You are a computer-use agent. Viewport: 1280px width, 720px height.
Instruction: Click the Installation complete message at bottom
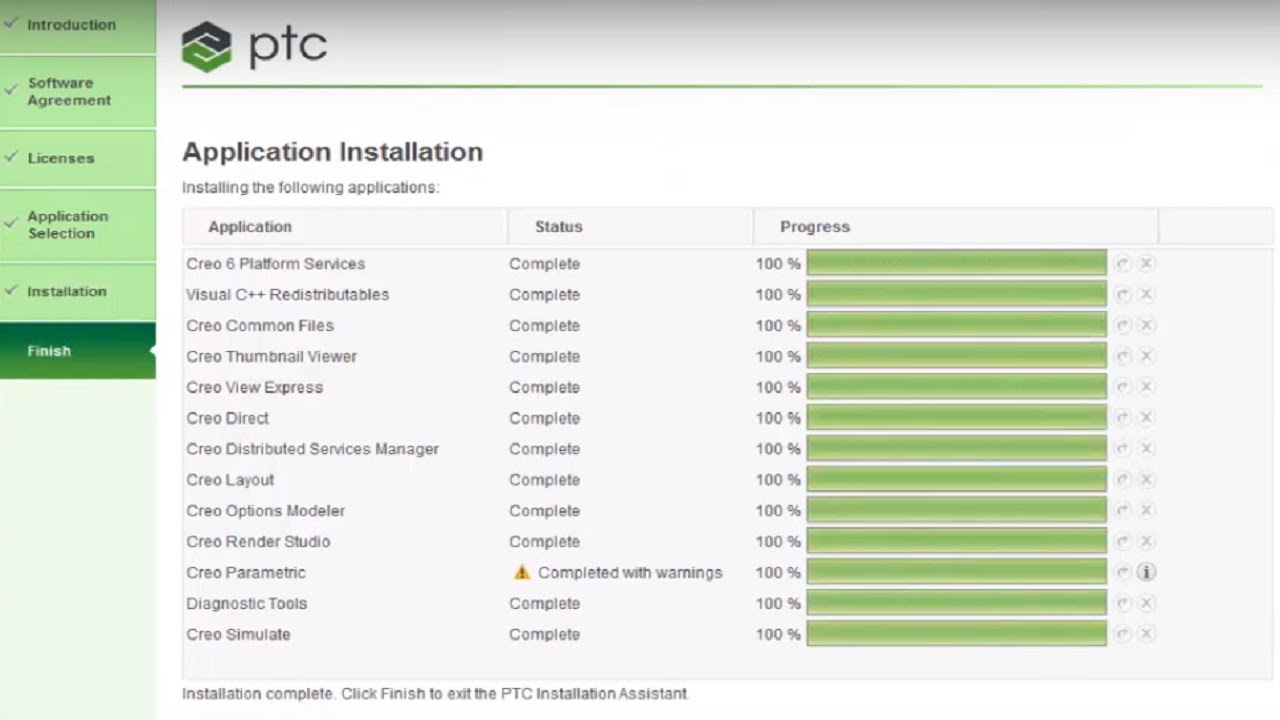pyautogui.click(x=436, y=694)
